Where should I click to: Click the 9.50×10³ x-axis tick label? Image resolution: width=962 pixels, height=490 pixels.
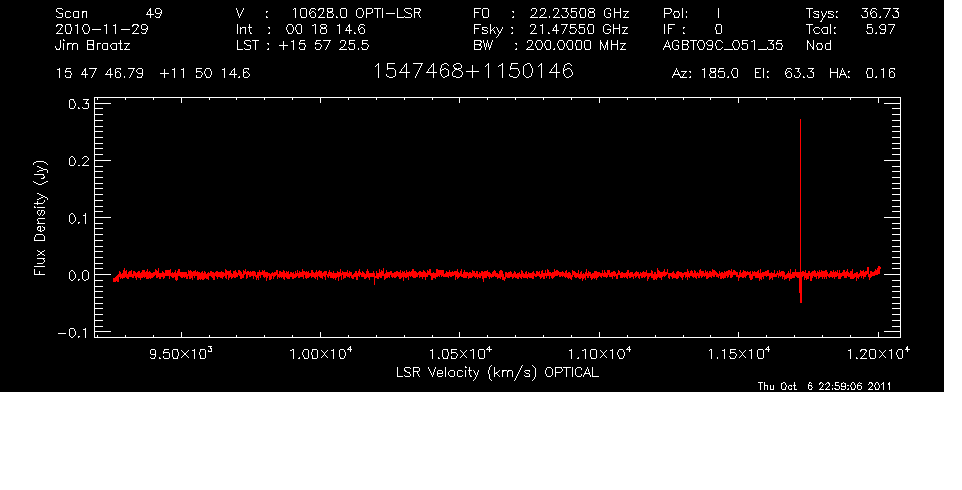180,353
